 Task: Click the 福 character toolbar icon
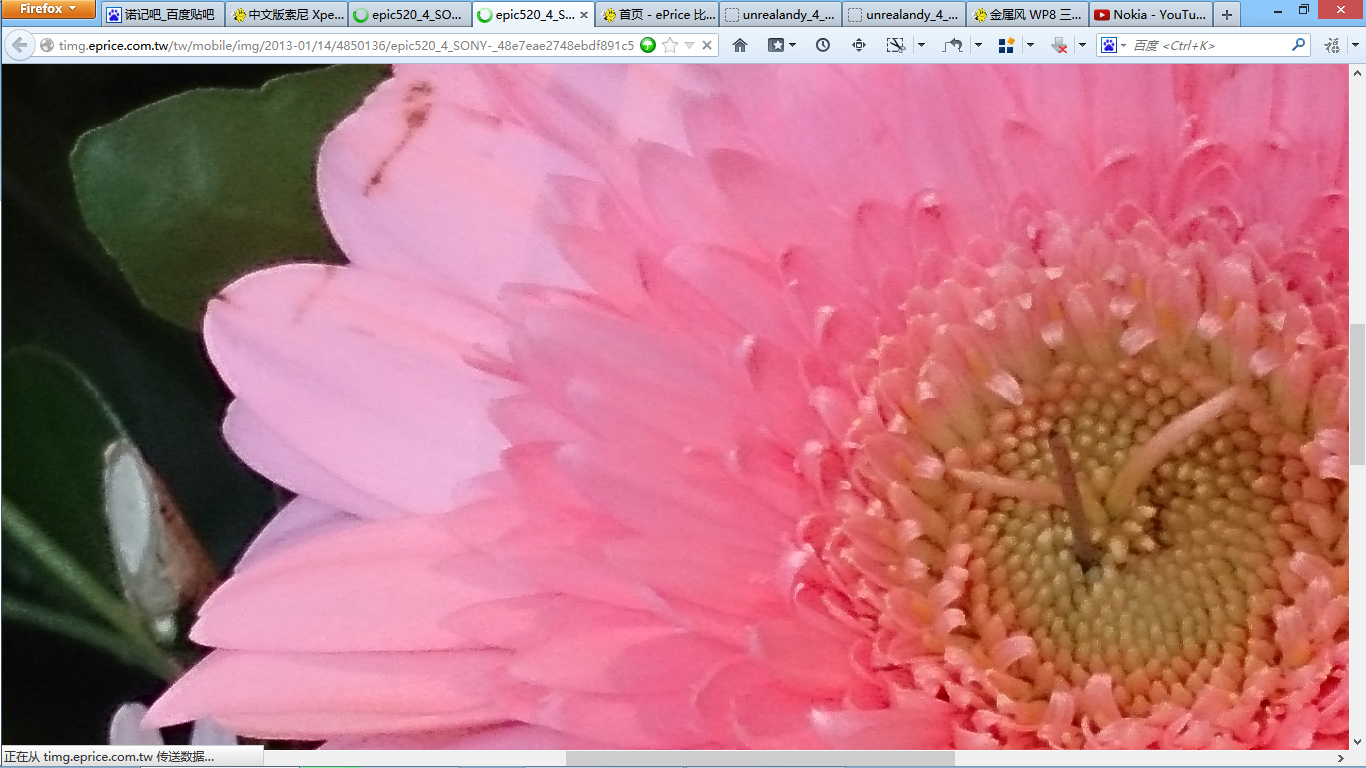coord(1332,45)
